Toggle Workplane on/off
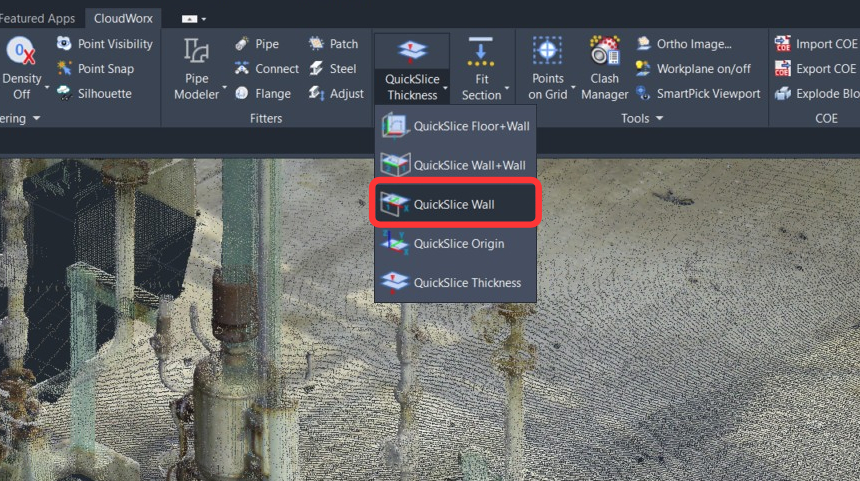 coord(693,69)
